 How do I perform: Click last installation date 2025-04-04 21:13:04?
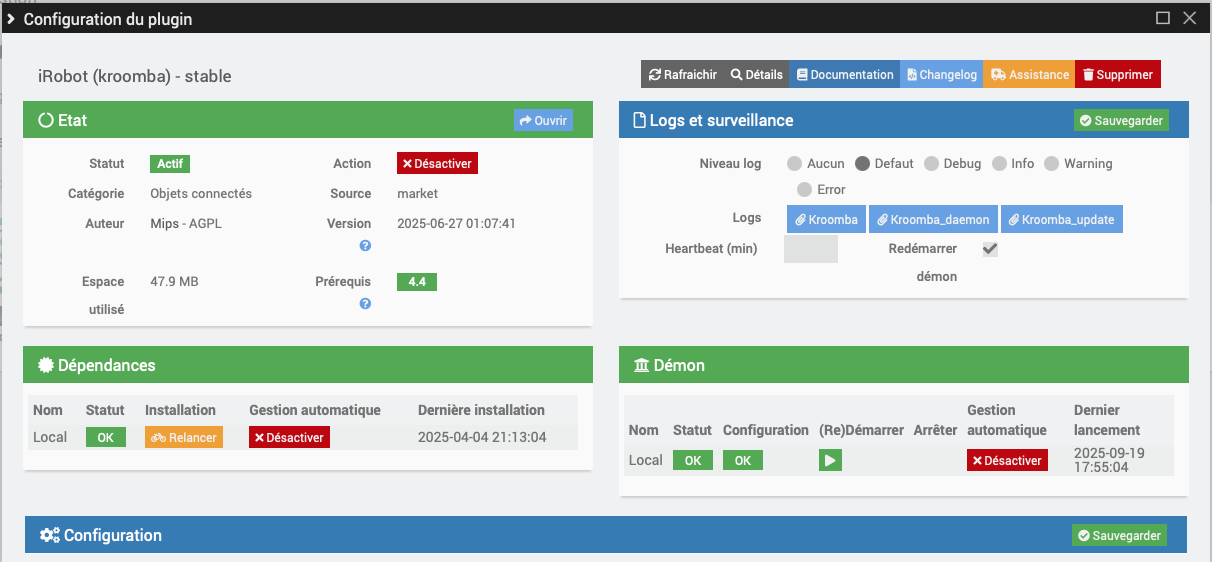pos(482,437)
